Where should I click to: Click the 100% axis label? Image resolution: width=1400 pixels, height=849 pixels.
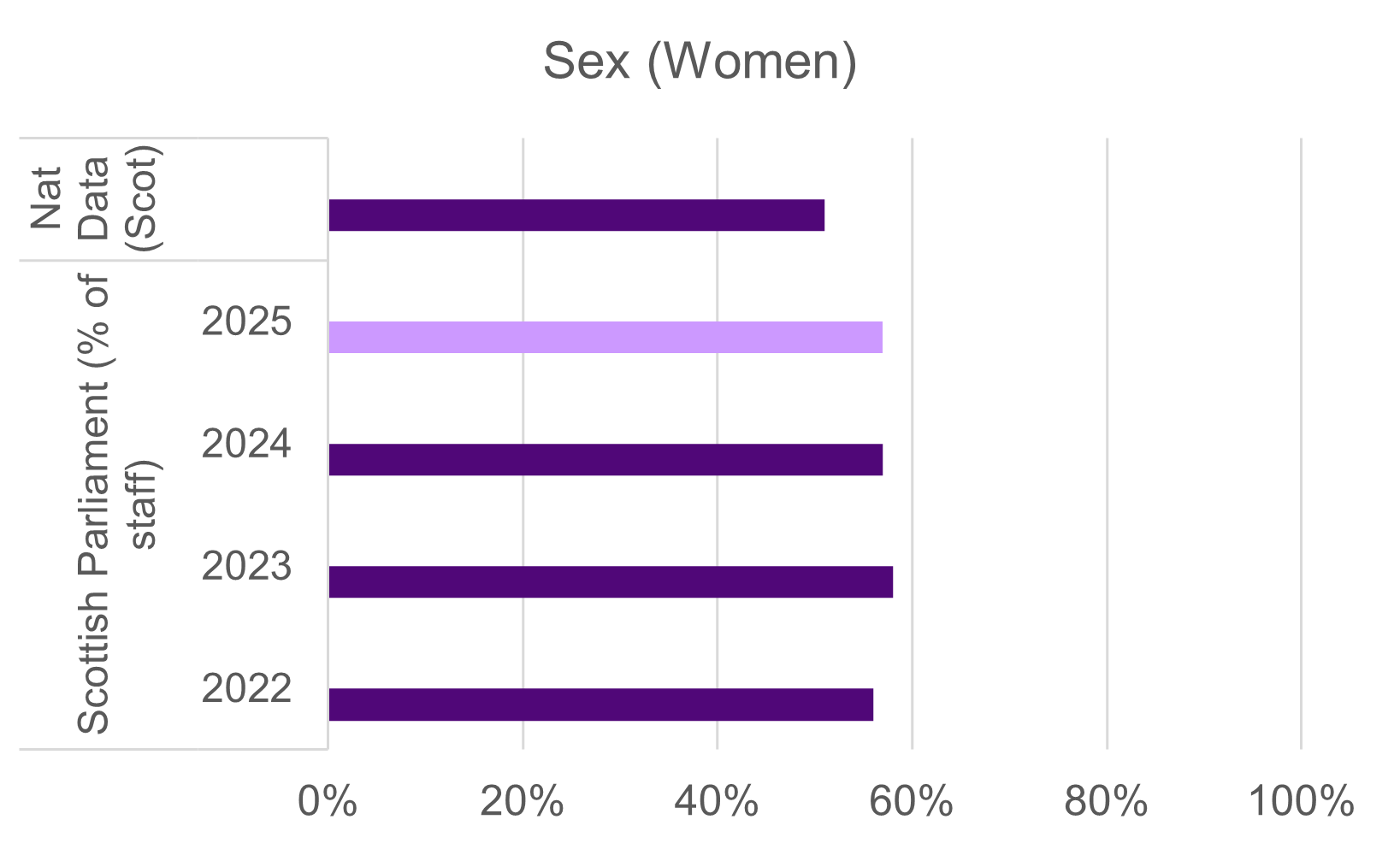(1301, 803)
